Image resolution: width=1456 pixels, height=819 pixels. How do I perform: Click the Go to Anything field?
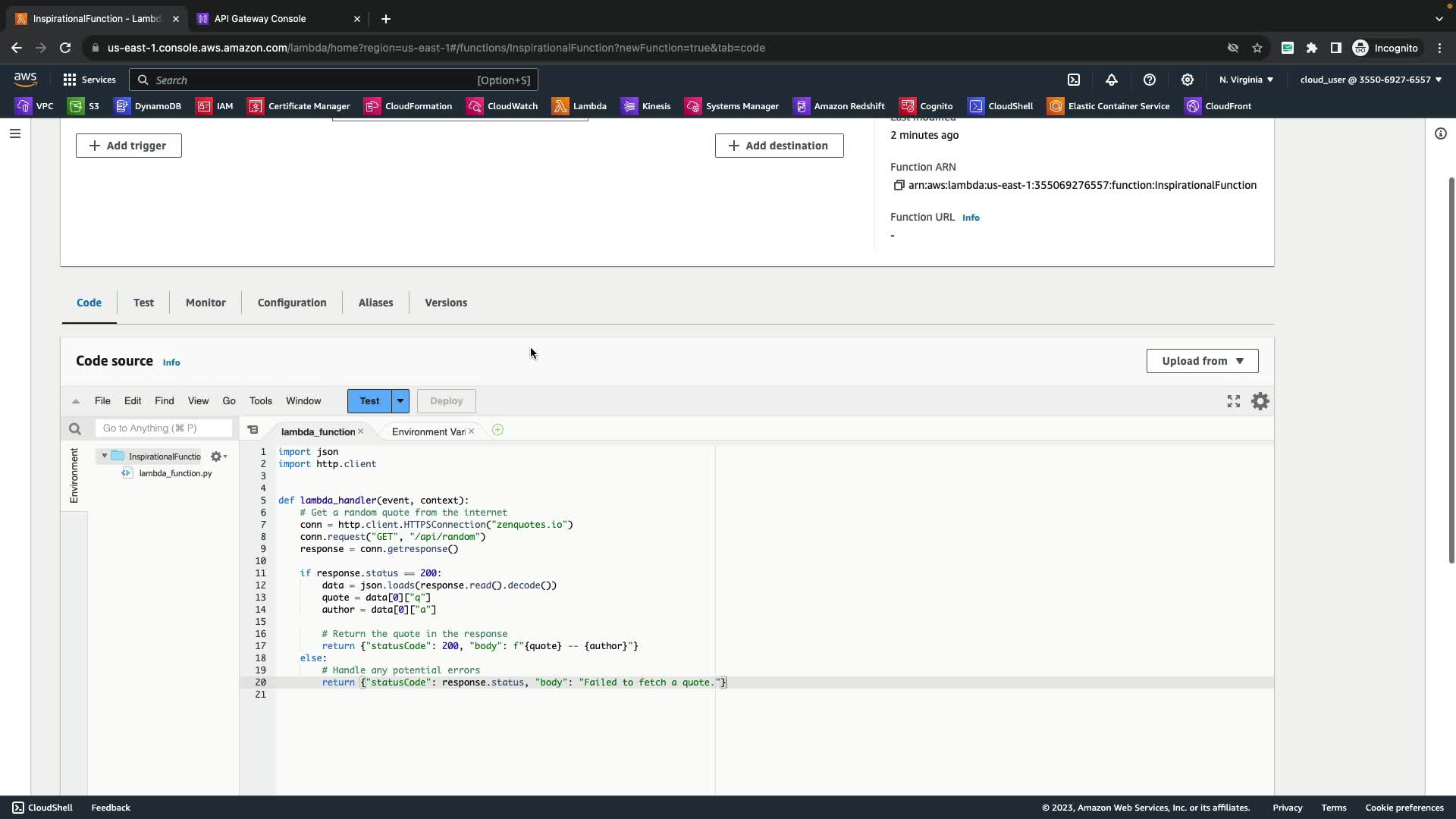pyautogui.click(x=163, y=428)
